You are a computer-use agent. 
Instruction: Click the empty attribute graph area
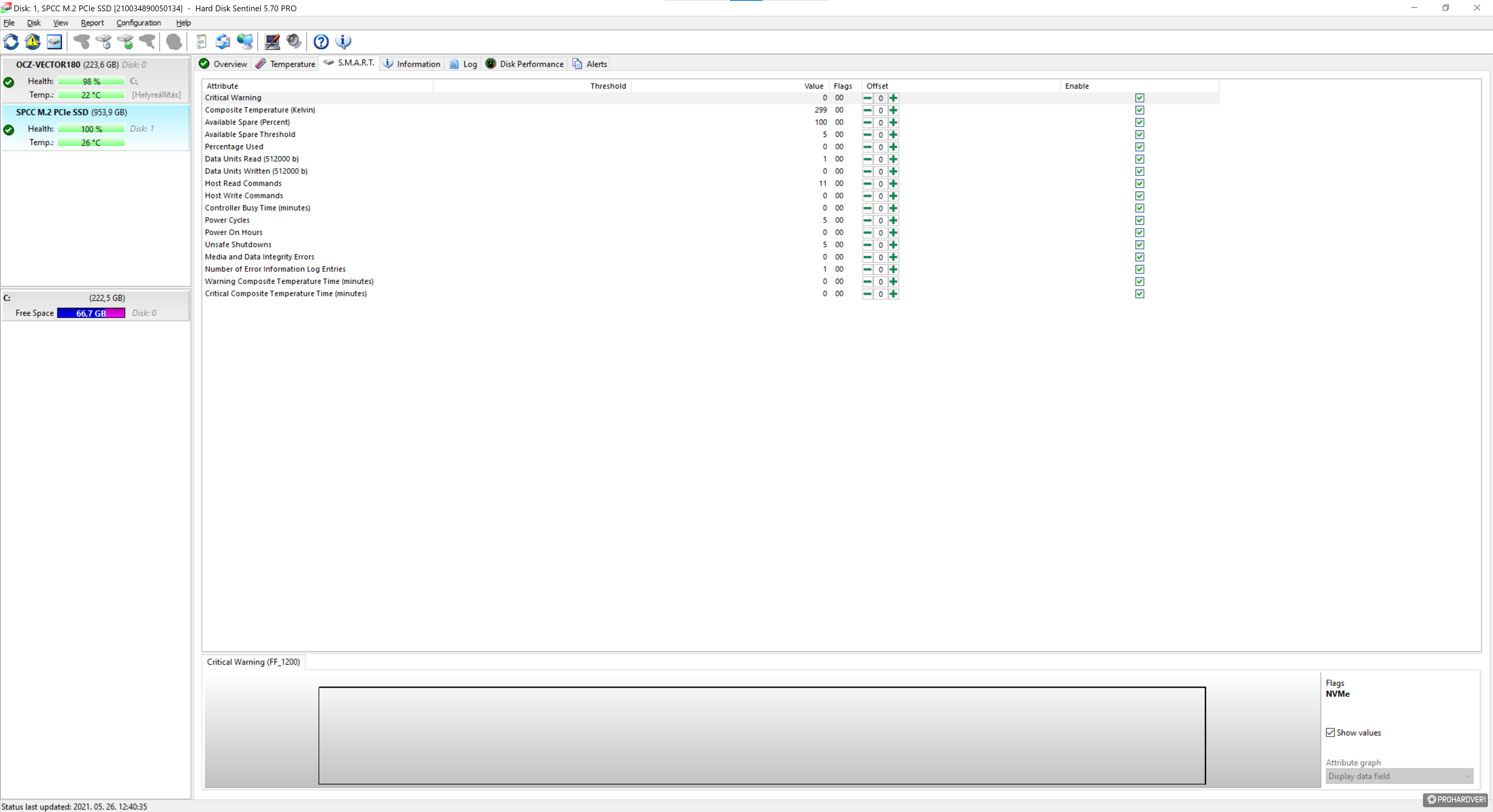[761, 735]
